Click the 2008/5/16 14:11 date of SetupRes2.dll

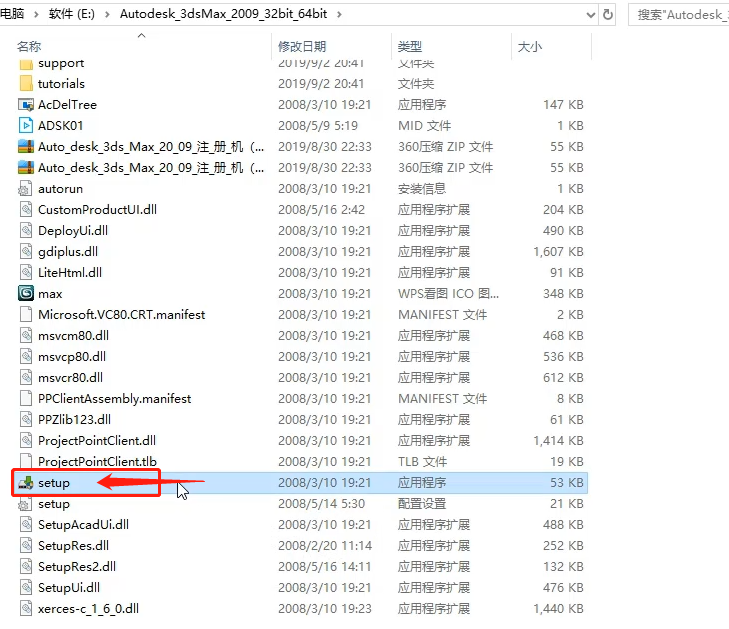[x=325, y=566]
